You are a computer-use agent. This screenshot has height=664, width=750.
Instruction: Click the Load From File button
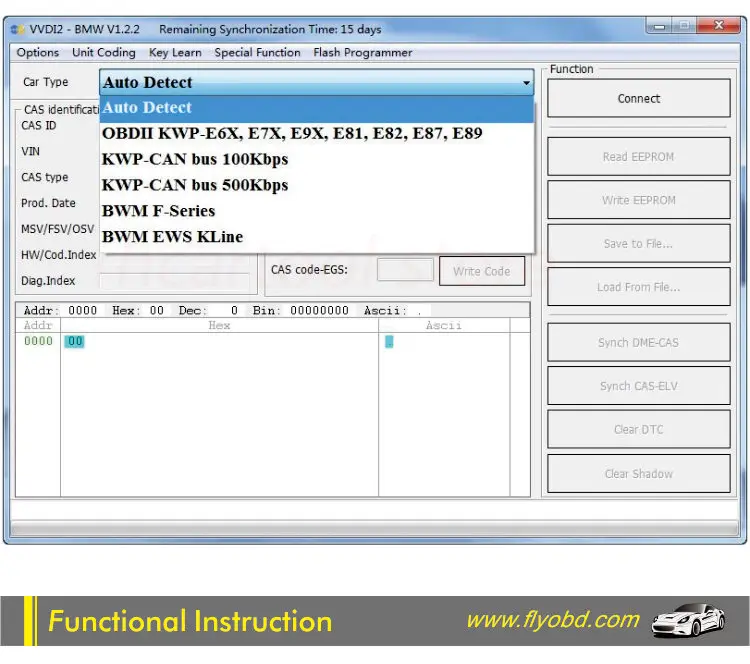tap(639, 287)
